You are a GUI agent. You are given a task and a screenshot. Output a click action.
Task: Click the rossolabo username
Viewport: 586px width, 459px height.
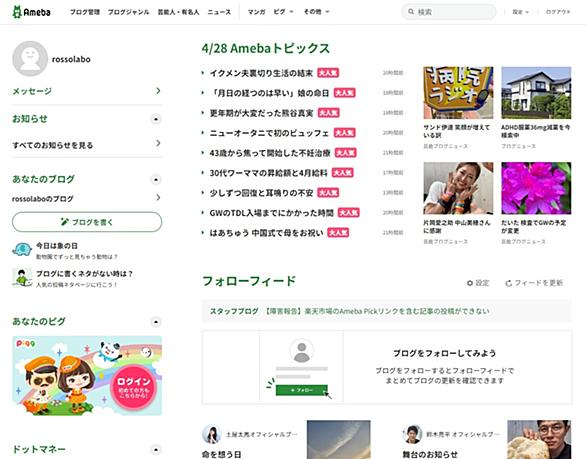pyautogui.click(x=71, y=59)
